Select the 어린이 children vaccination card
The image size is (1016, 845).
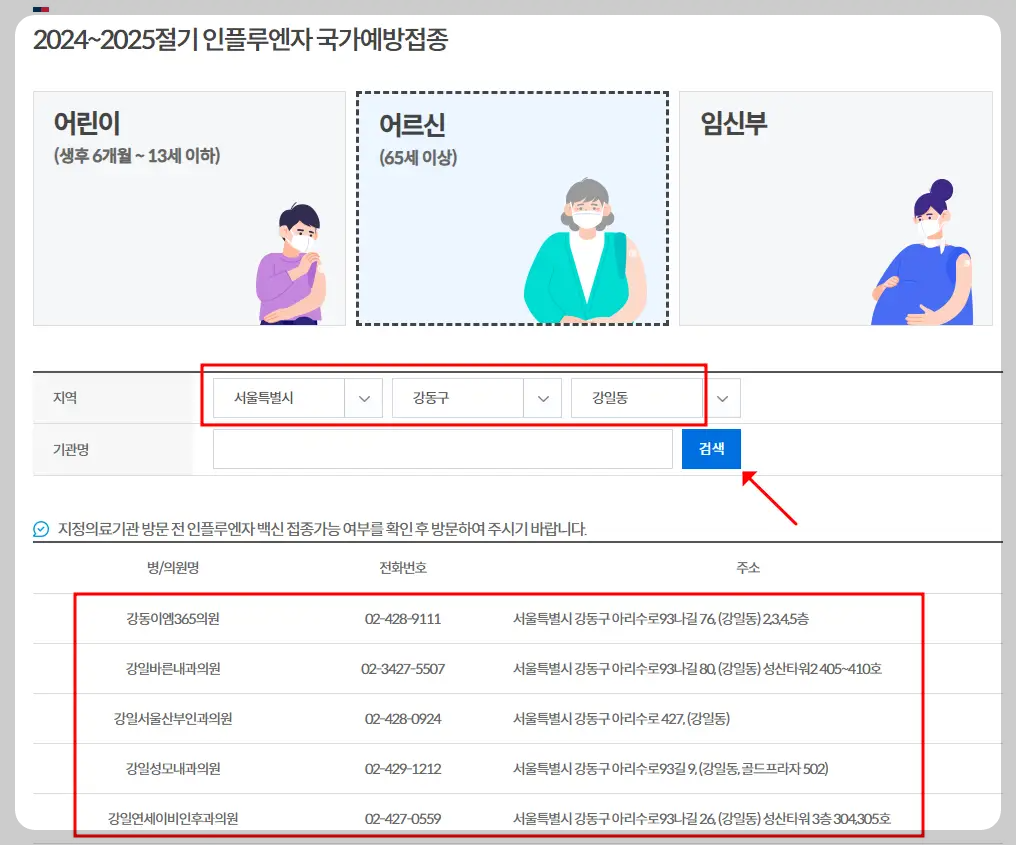coord(189,208)
